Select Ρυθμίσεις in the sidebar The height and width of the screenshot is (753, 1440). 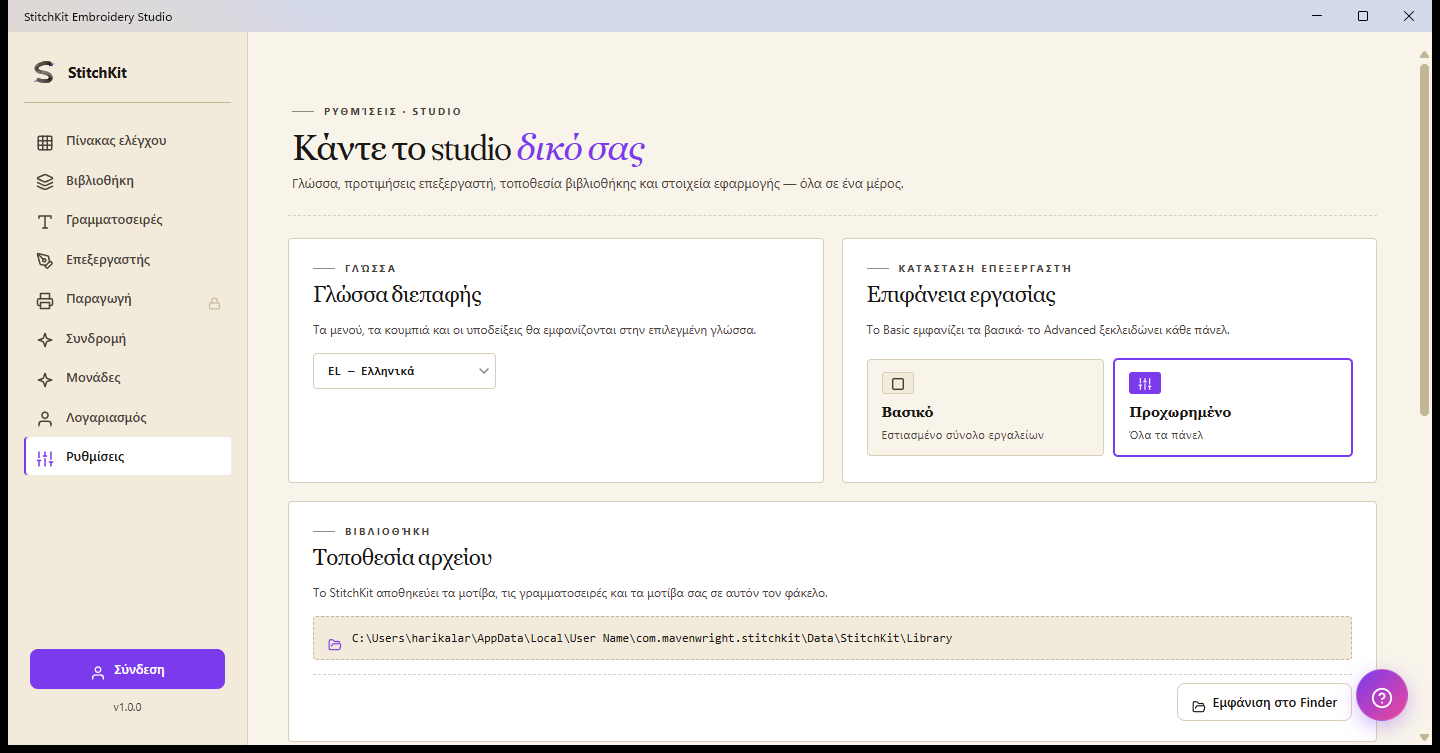coord(128,457)
